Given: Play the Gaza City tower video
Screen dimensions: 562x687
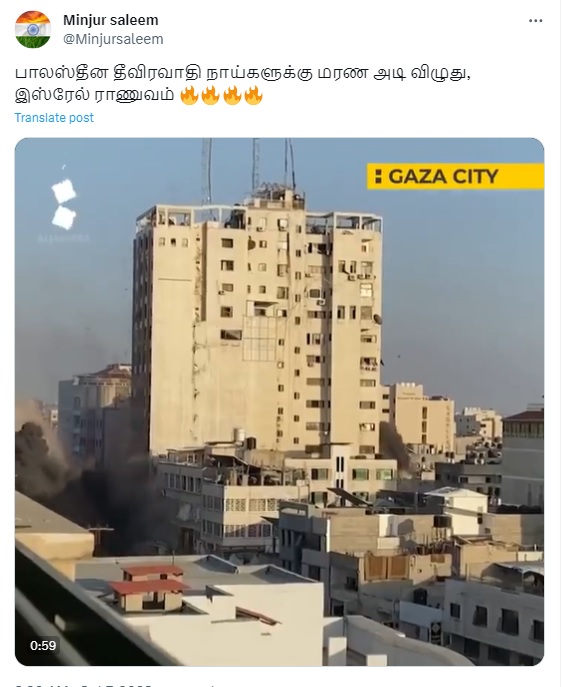Looking at the screenshot, I should click(279, 402).
